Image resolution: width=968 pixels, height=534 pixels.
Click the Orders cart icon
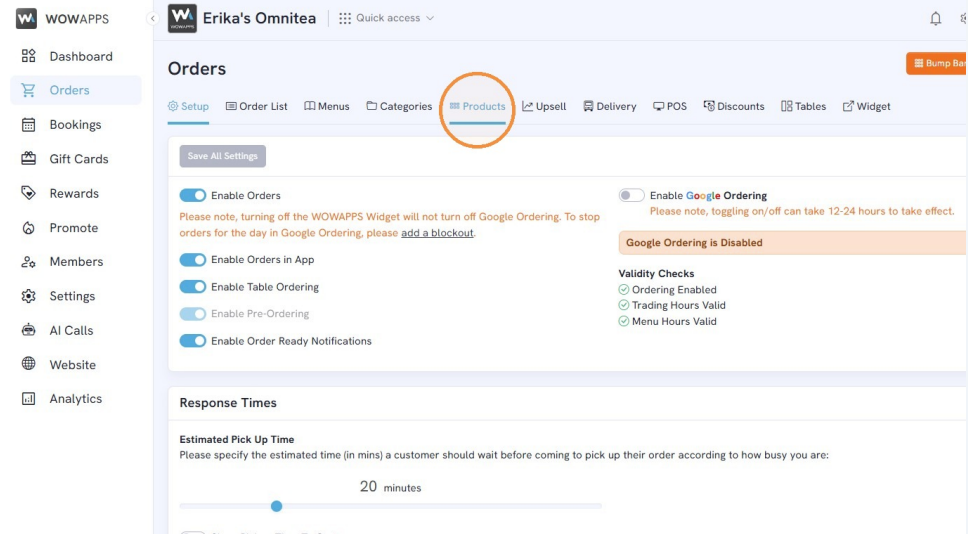point(28,90)
